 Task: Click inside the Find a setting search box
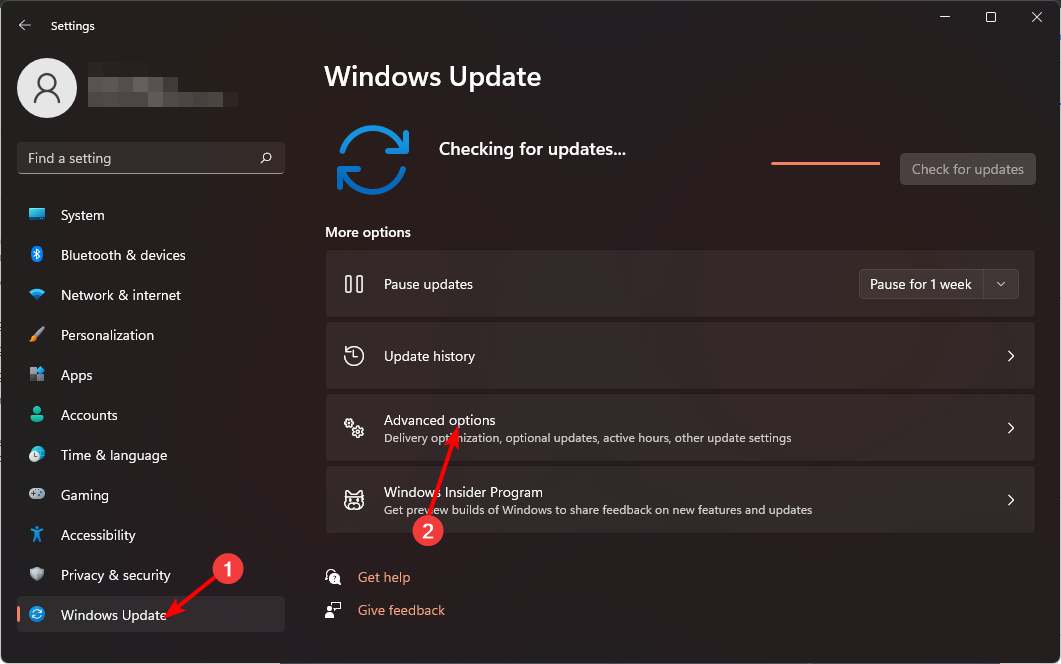[150, 158]
